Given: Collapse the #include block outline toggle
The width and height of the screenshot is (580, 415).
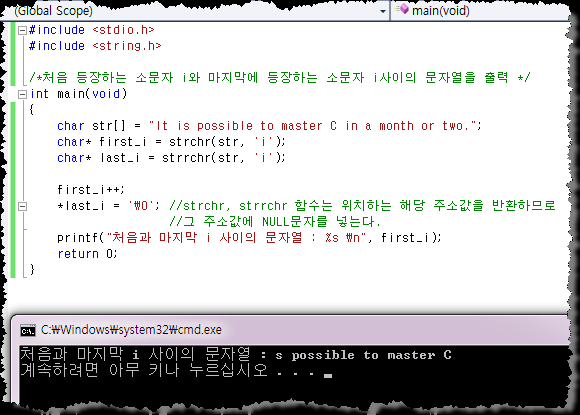Looking at the screenshot, I should [x=23, y=30].
